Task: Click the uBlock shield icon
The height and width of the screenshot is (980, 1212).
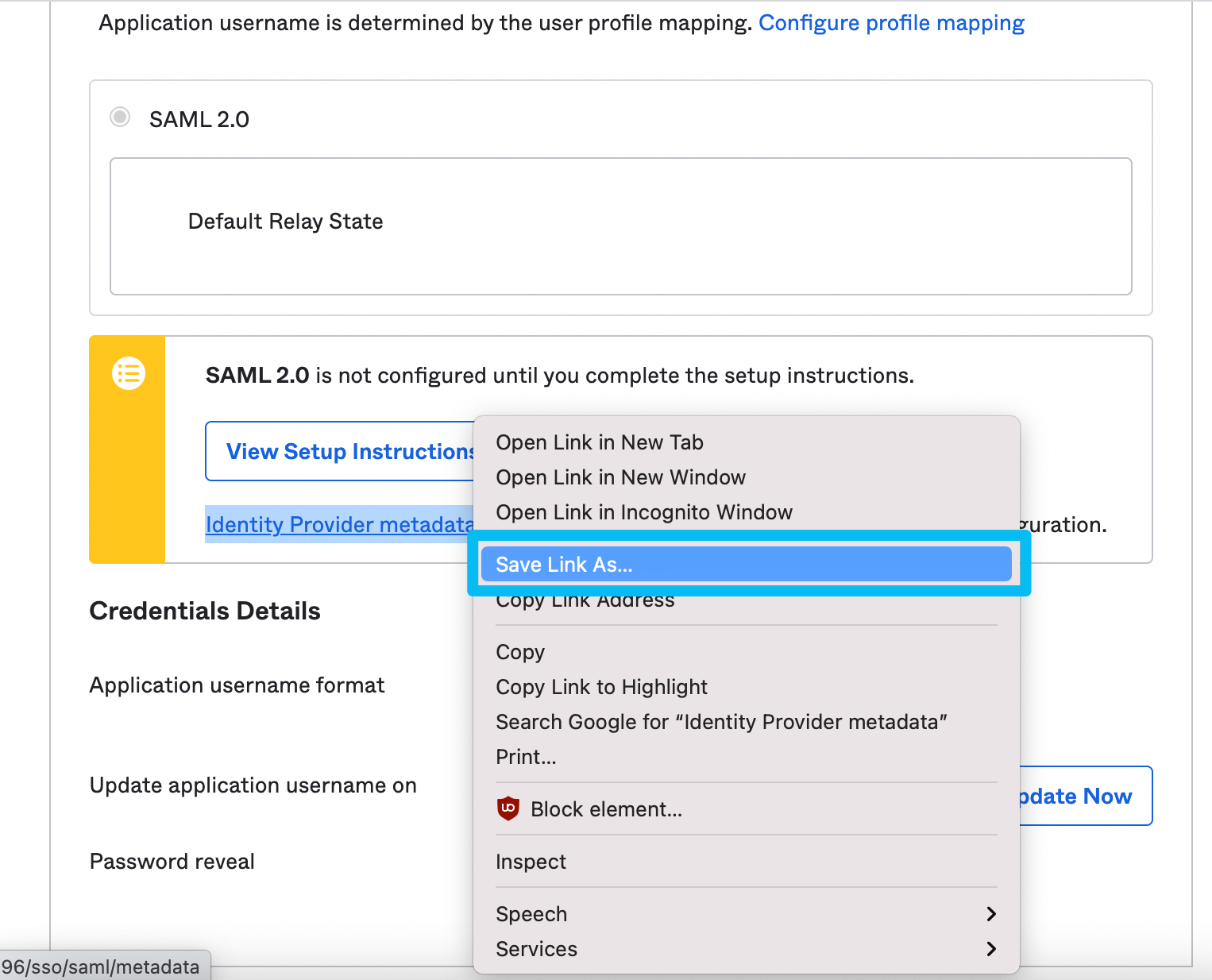Action: 508,808
